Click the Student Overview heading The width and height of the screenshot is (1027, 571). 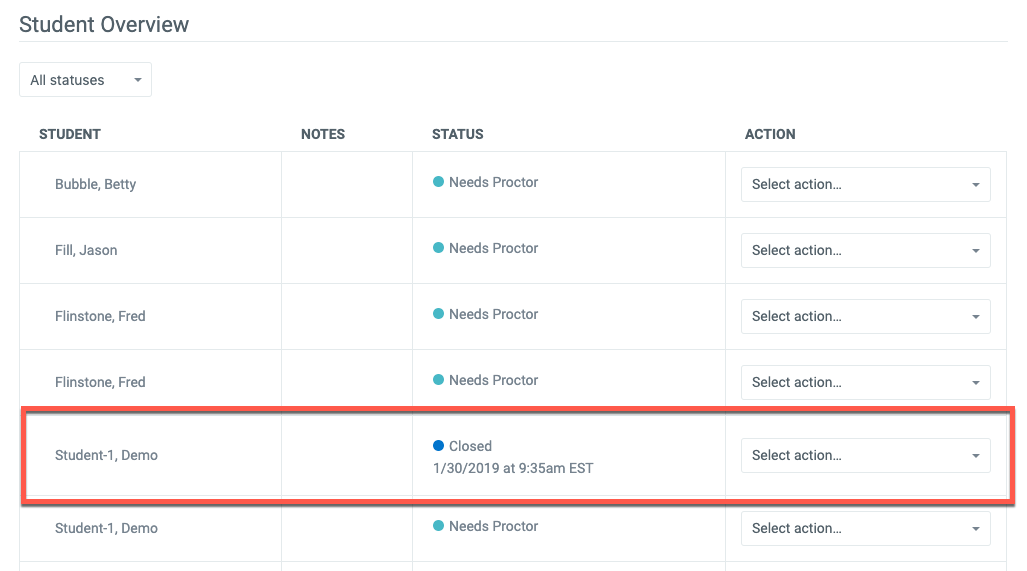pos(104,24)
